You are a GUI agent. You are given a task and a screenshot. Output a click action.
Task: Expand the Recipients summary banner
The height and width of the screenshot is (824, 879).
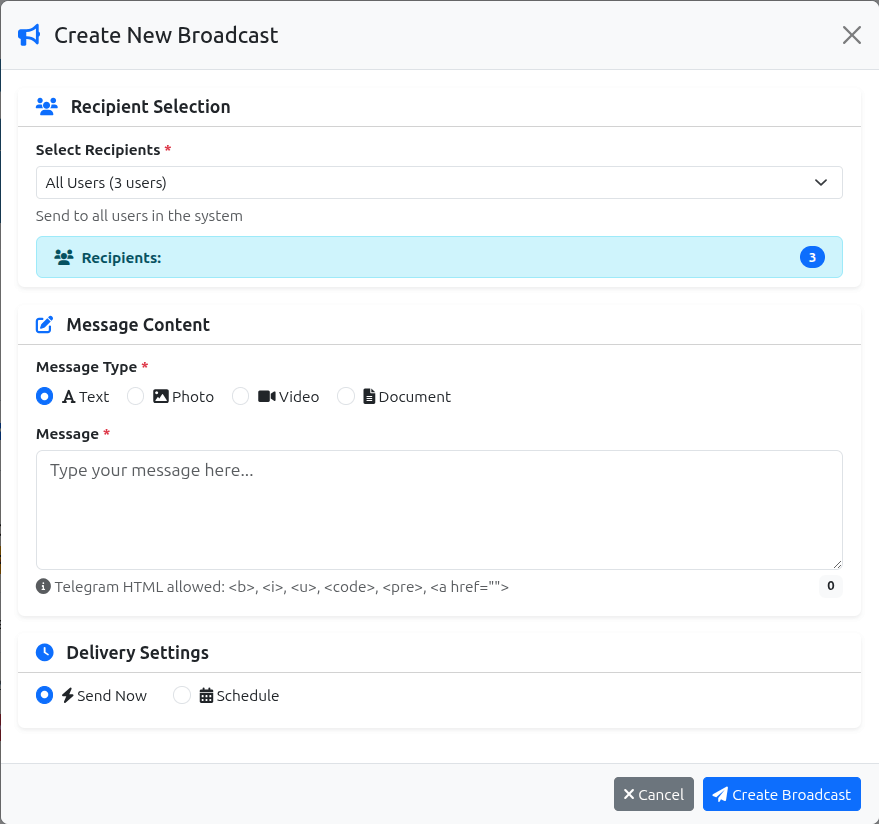click(439, 256)
